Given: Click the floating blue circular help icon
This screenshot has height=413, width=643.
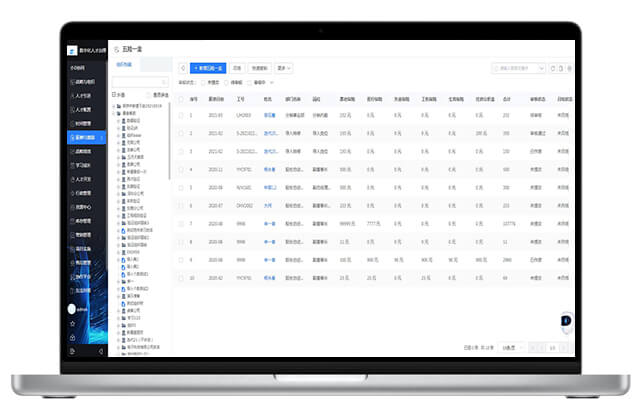Looking at the screenshot, I should click(566, 320).
